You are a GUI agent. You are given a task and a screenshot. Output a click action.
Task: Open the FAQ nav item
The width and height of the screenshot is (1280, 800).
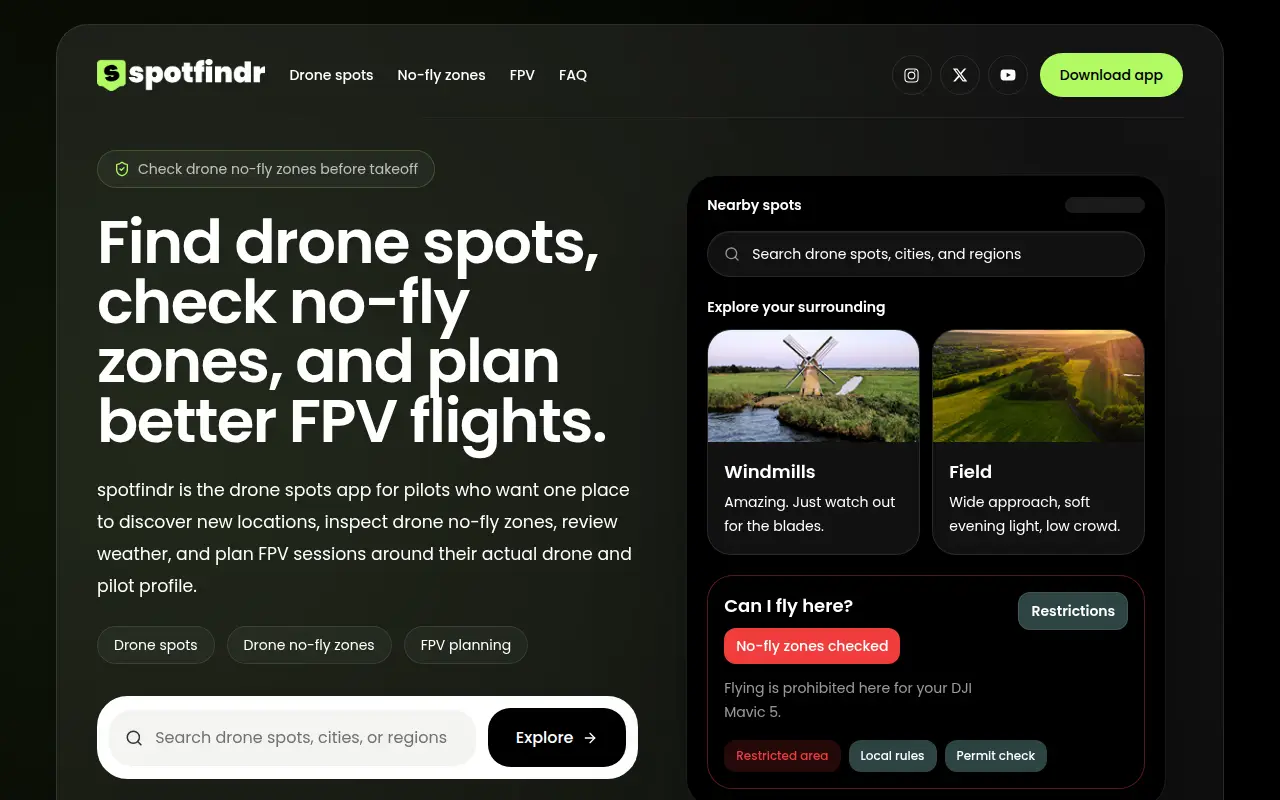click(x=573, y=75)
